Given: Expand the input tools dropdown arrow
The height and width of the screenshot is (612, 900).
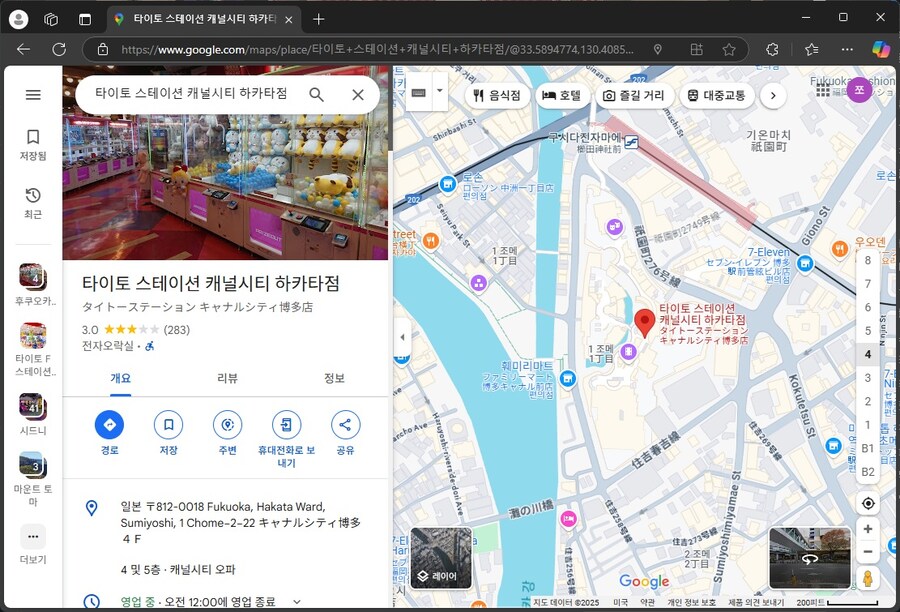Looking at the screenshot, I should click(x=440, y=91).
